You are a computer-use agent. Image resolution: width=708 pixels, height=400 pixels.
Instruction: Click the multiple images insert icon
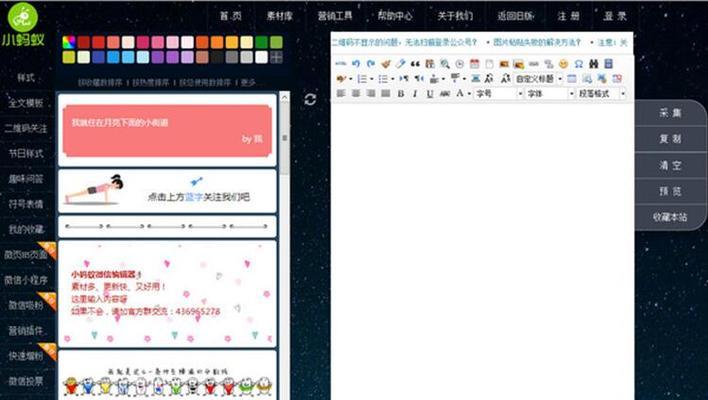(x=519, y=64)
